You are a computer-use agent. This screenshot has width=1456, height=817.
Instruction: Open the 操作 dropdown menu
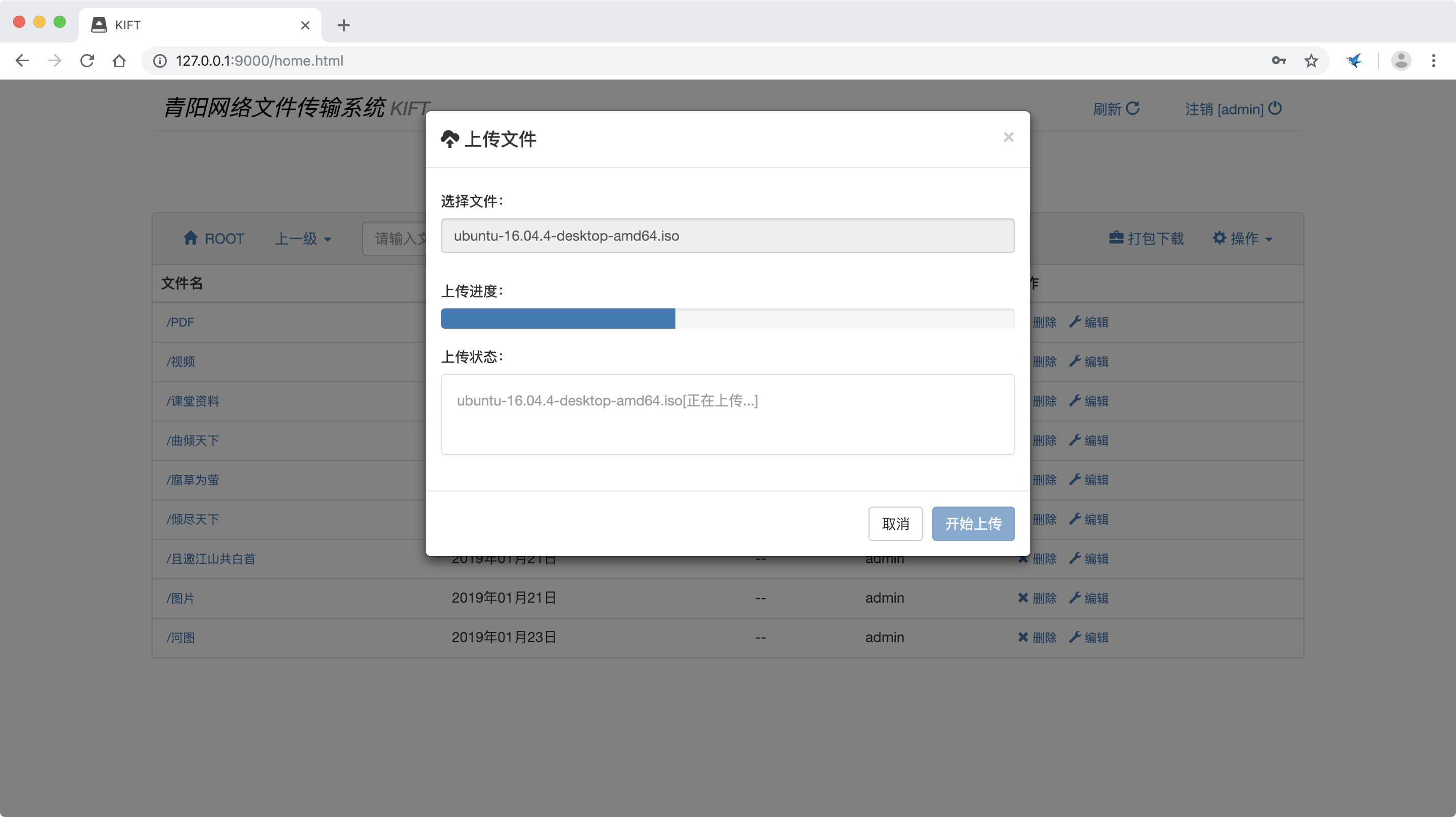[1243, 238]
